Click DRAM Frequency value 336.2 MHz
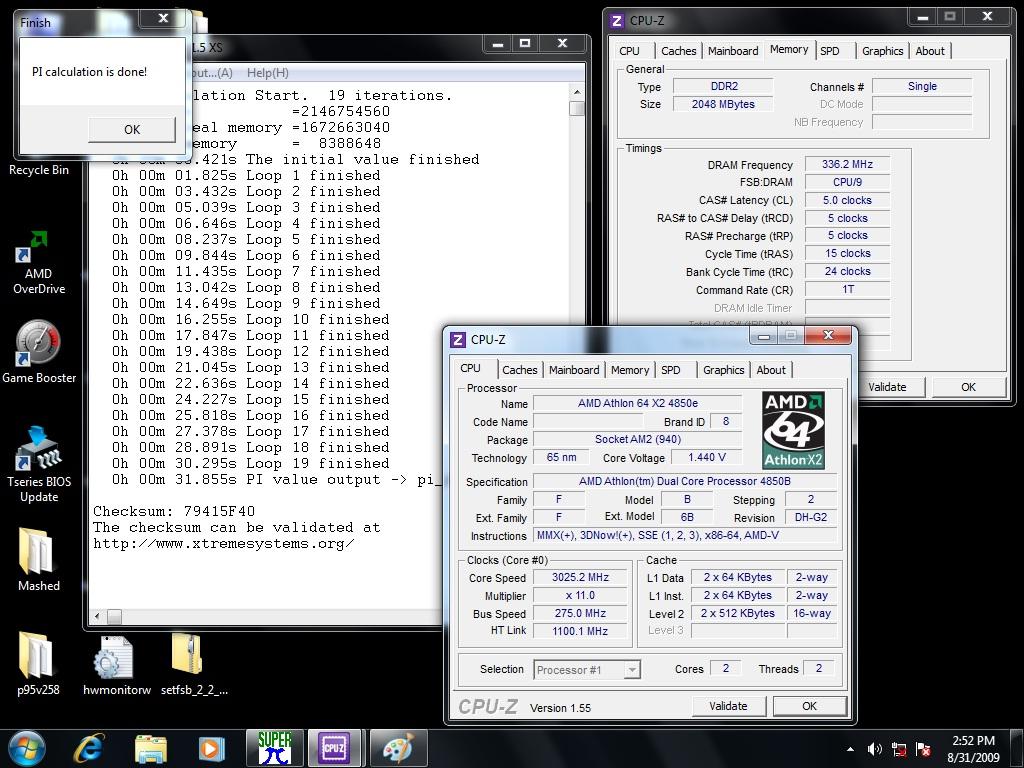This screenshot has height=768, width=1024. 847,165
